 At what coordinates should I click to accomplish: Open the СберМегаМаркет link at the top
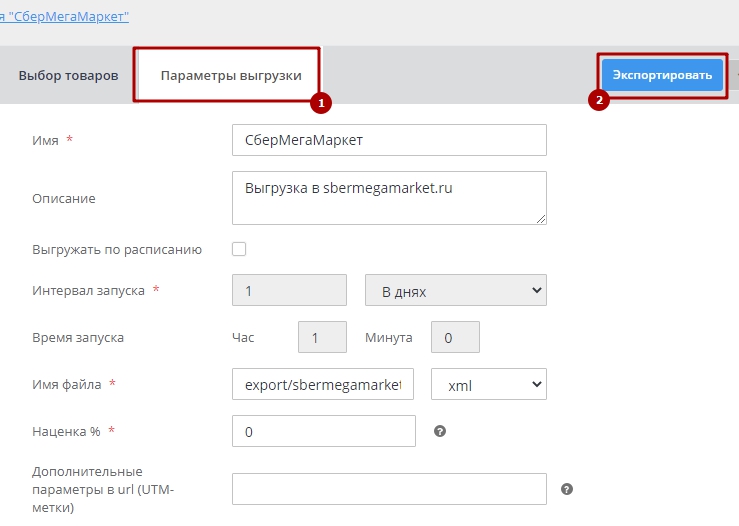click(66, 17)
